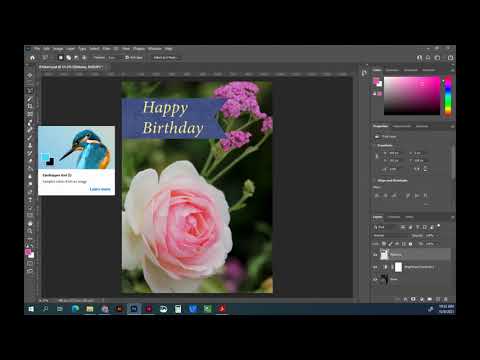Filter layers by pixel layer icon

coord(403,227)
